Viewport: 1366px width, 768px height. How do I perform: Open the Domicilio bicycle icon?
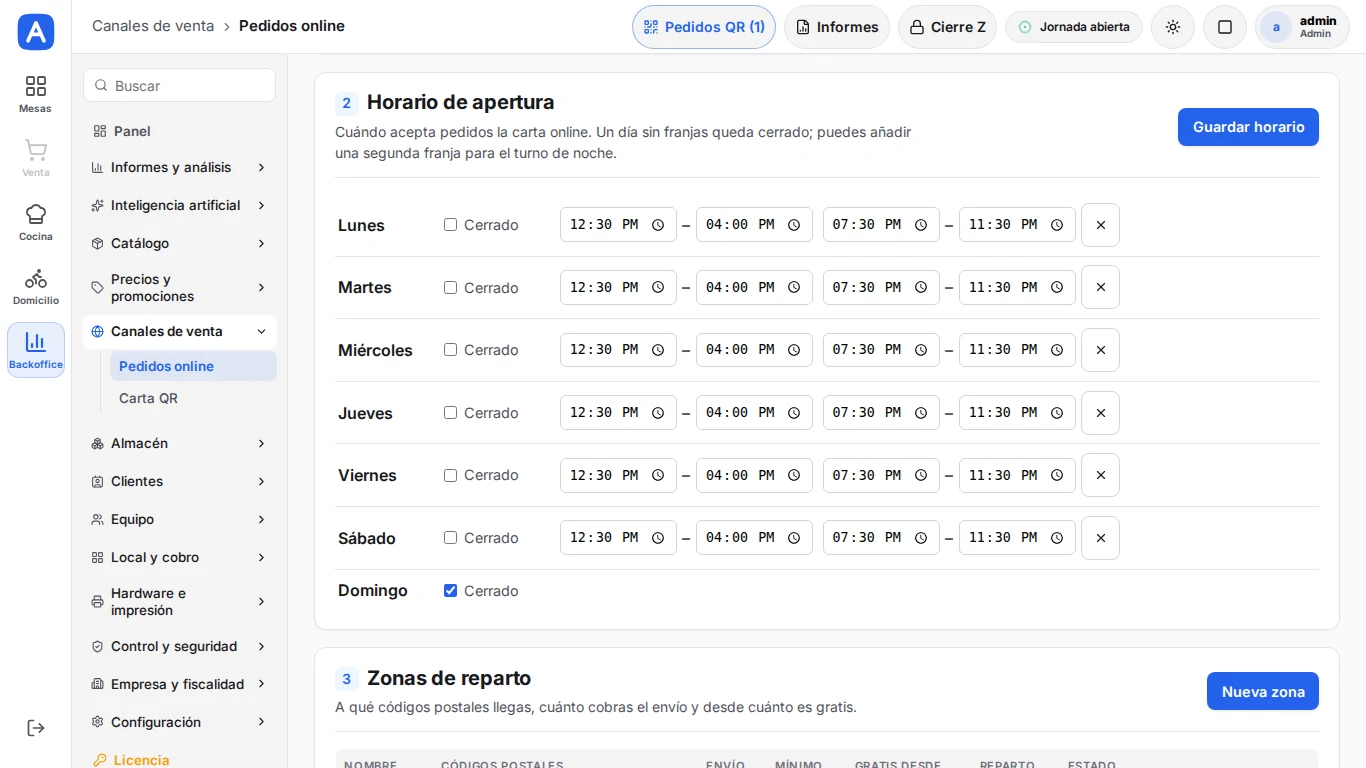tap(36, 286)
